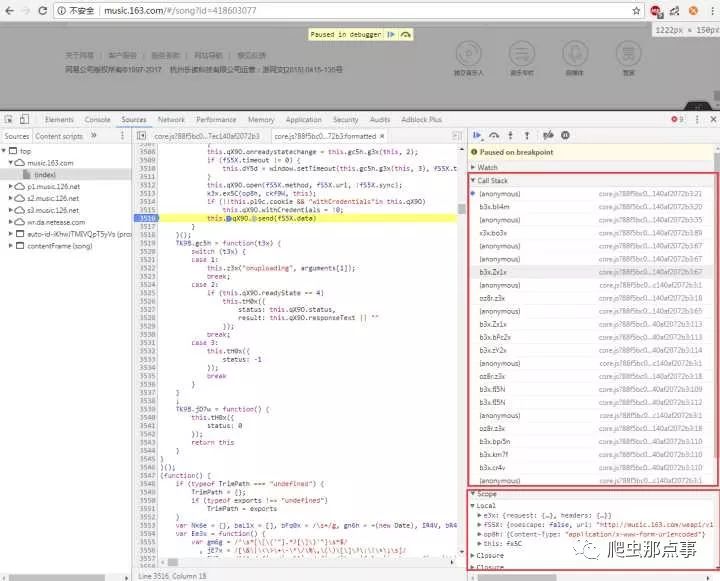Select the b3x.km7f call stack frame
This screenshot has width=720, height=581.
pyautogui.click(x=591, y=455)
